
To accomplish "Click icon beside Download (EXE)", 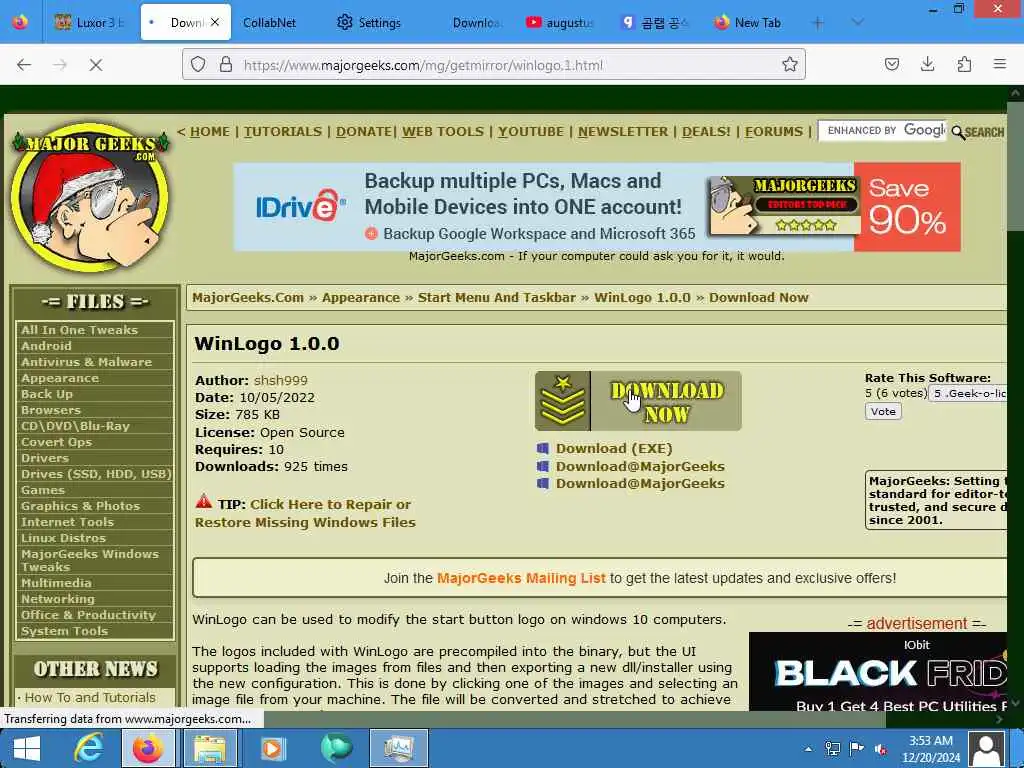I will click(543, 449).
